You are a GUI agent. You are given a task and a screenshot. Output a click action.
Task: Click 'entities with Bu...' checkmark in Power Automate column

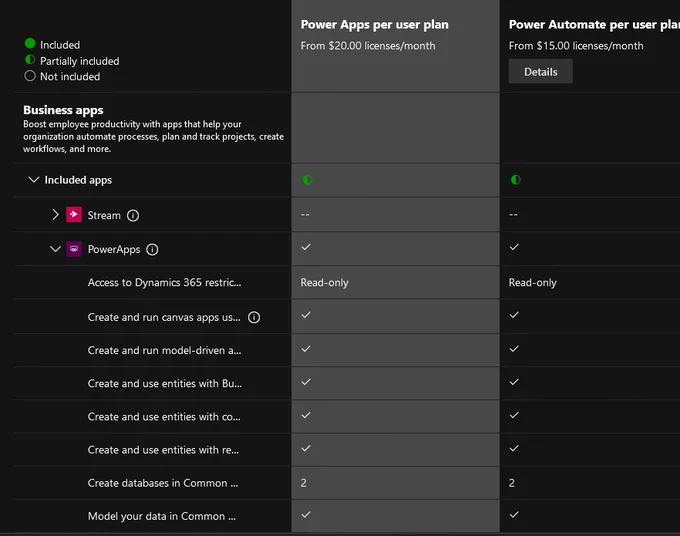[514, 382]
